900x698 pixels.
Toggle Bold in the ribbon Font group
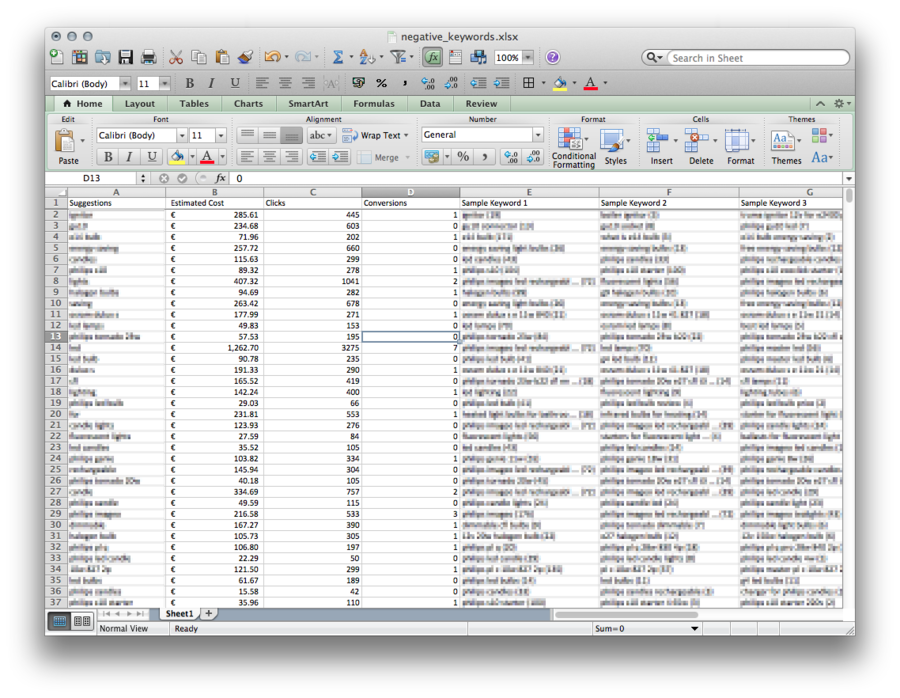(108, 157)
